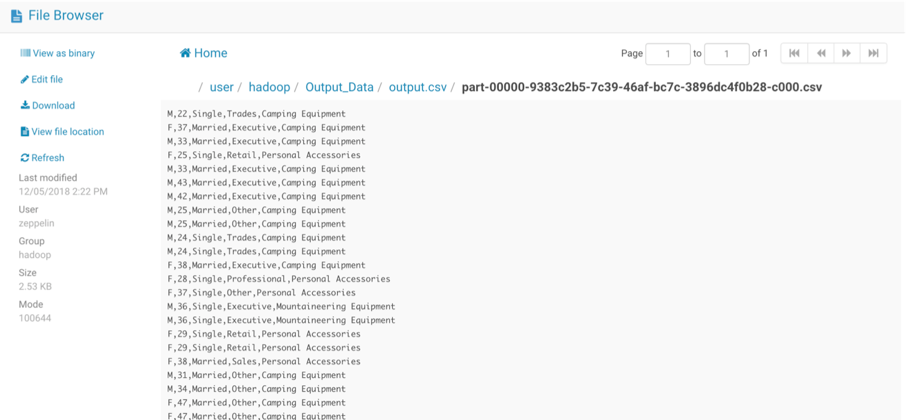Viewport: 906px width, 420px height.
Task: Click row M,22,Single,Trades,Camping Equipment
Action: pos(257,114)
